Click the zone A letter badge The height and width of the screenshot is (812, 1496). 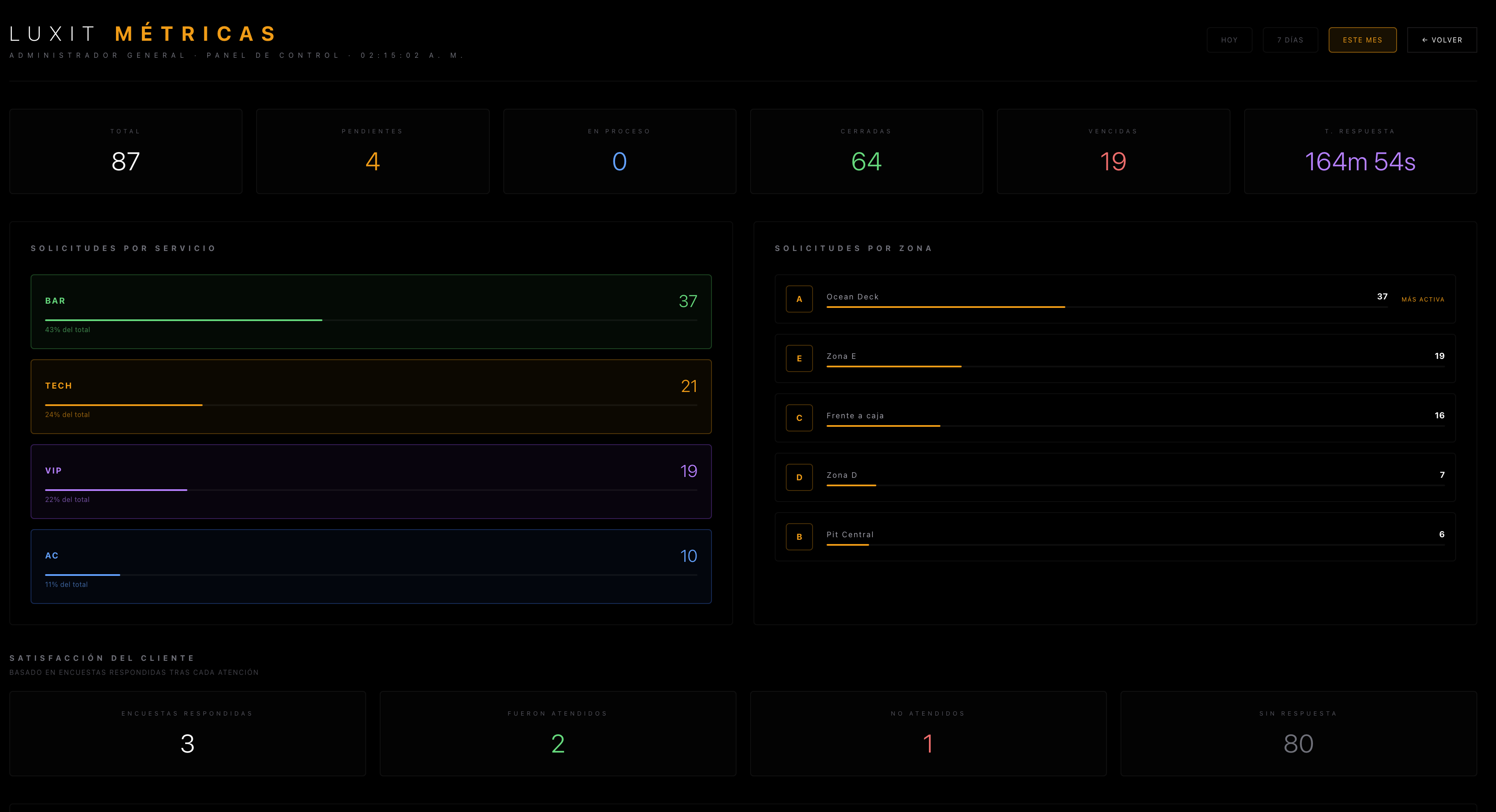point(799,299)
